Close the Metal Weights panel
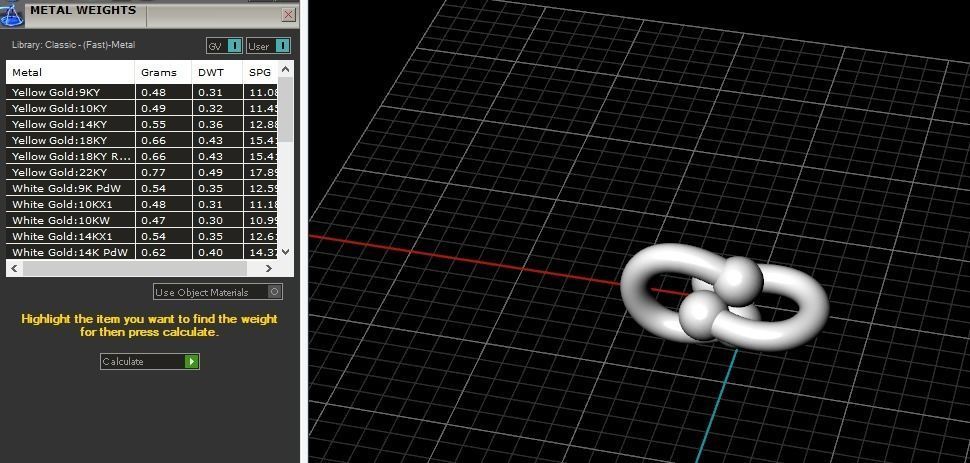 pyautogui.click(x=288, y=15)
